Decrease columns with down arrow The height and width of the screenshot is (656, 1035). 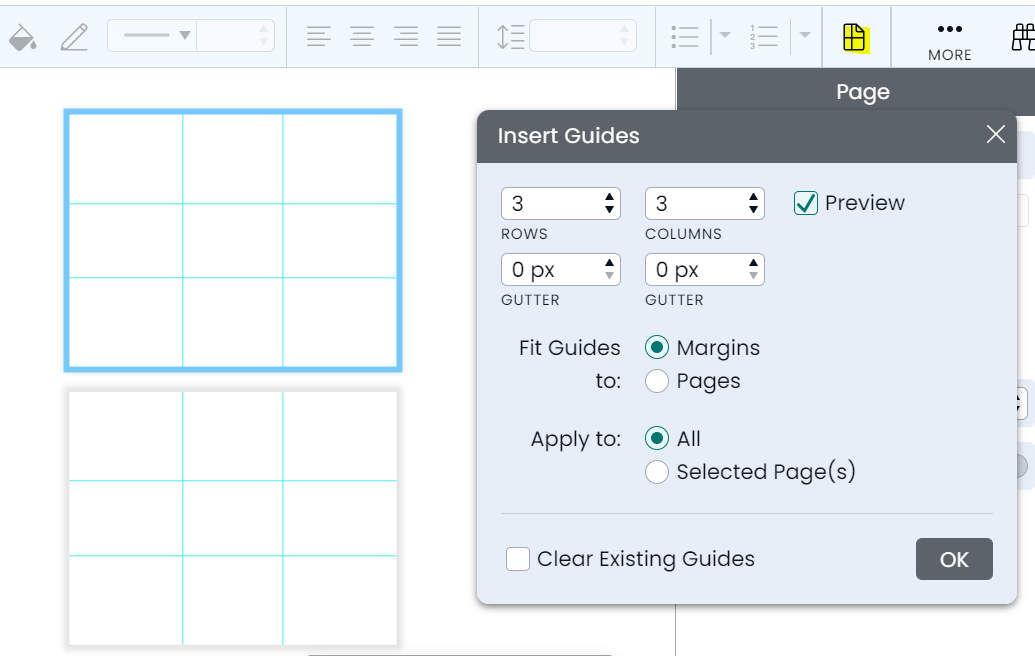[x=753, y=210]
